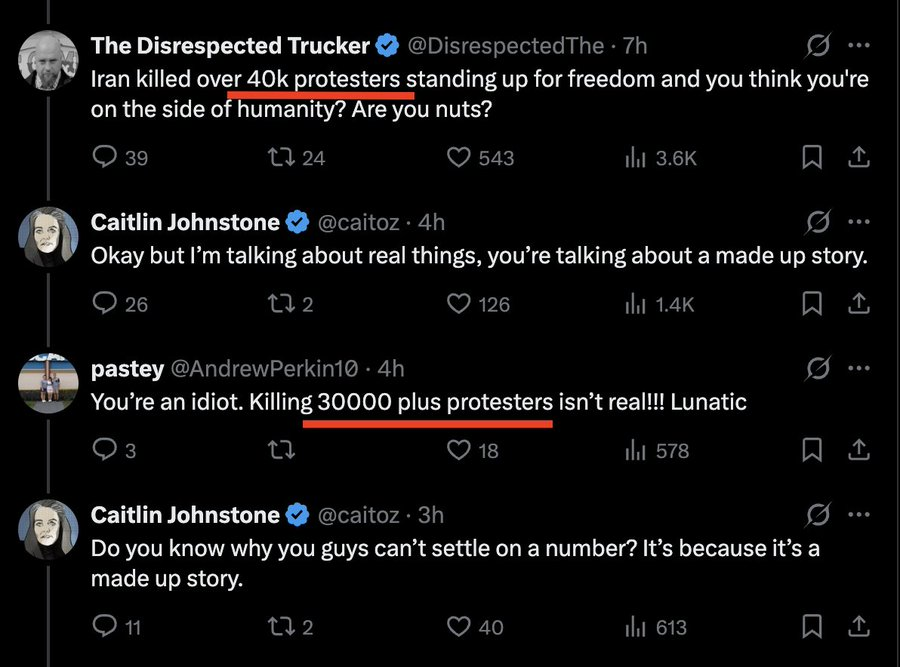This screenshot has width=900, height=667.
Task: Open more options on Trucker's tweet
Action: click(x=858, y=46)
